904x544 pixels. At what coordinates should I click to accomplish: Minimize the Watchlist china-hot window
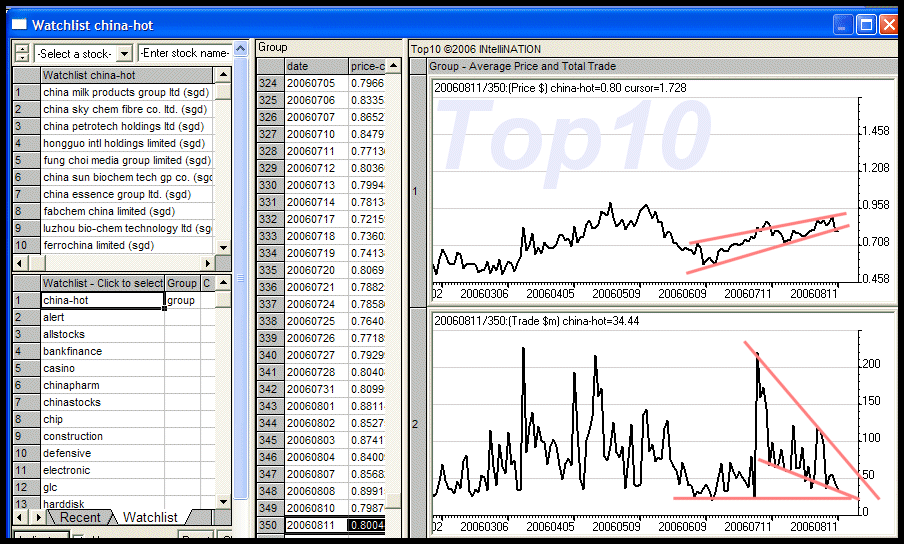(843, 25)
